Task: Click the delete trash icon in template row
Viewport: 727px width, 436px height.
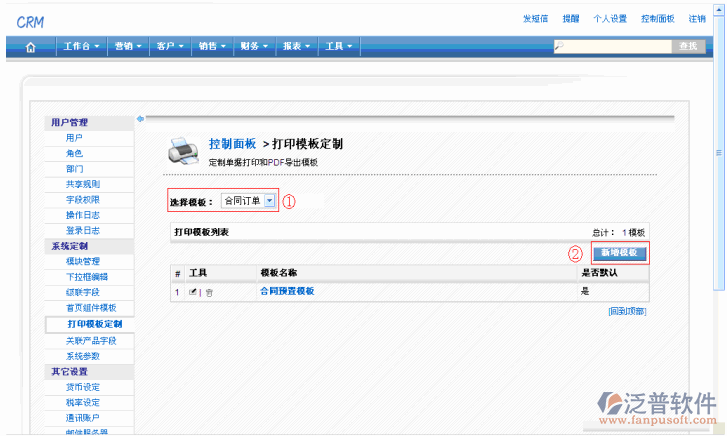Action: [x=209, y=292]
